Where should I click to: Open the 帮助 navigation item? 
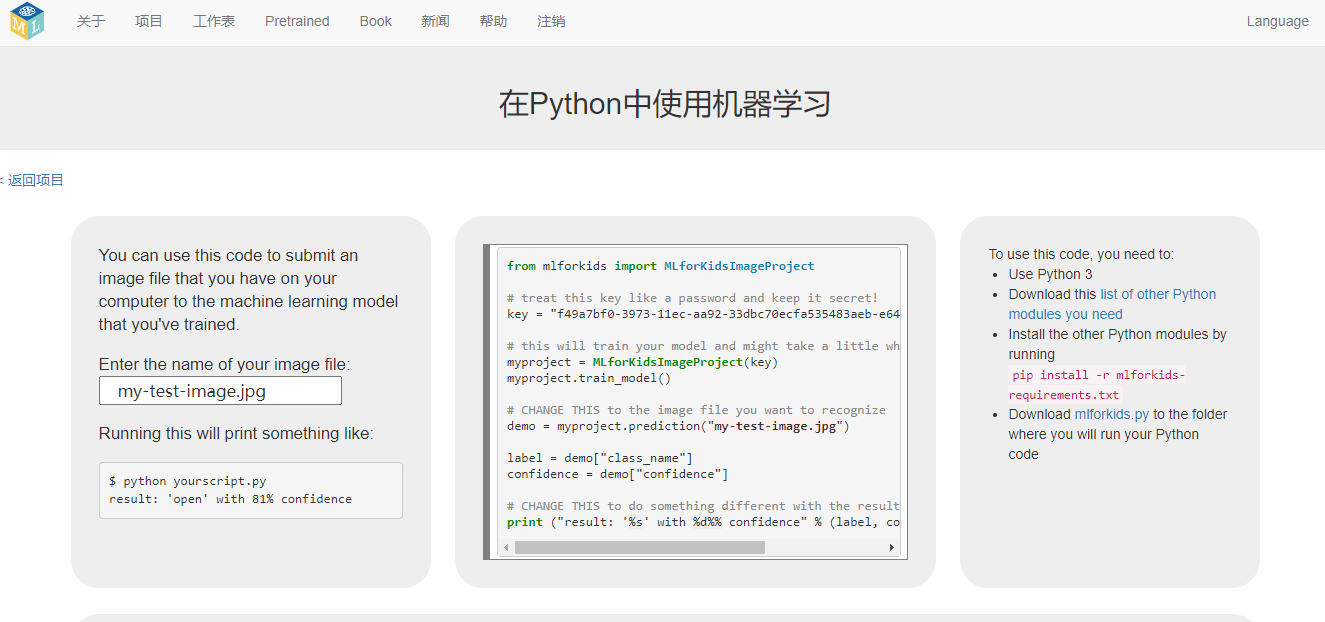pyautogui.click(x=493, y=21)
